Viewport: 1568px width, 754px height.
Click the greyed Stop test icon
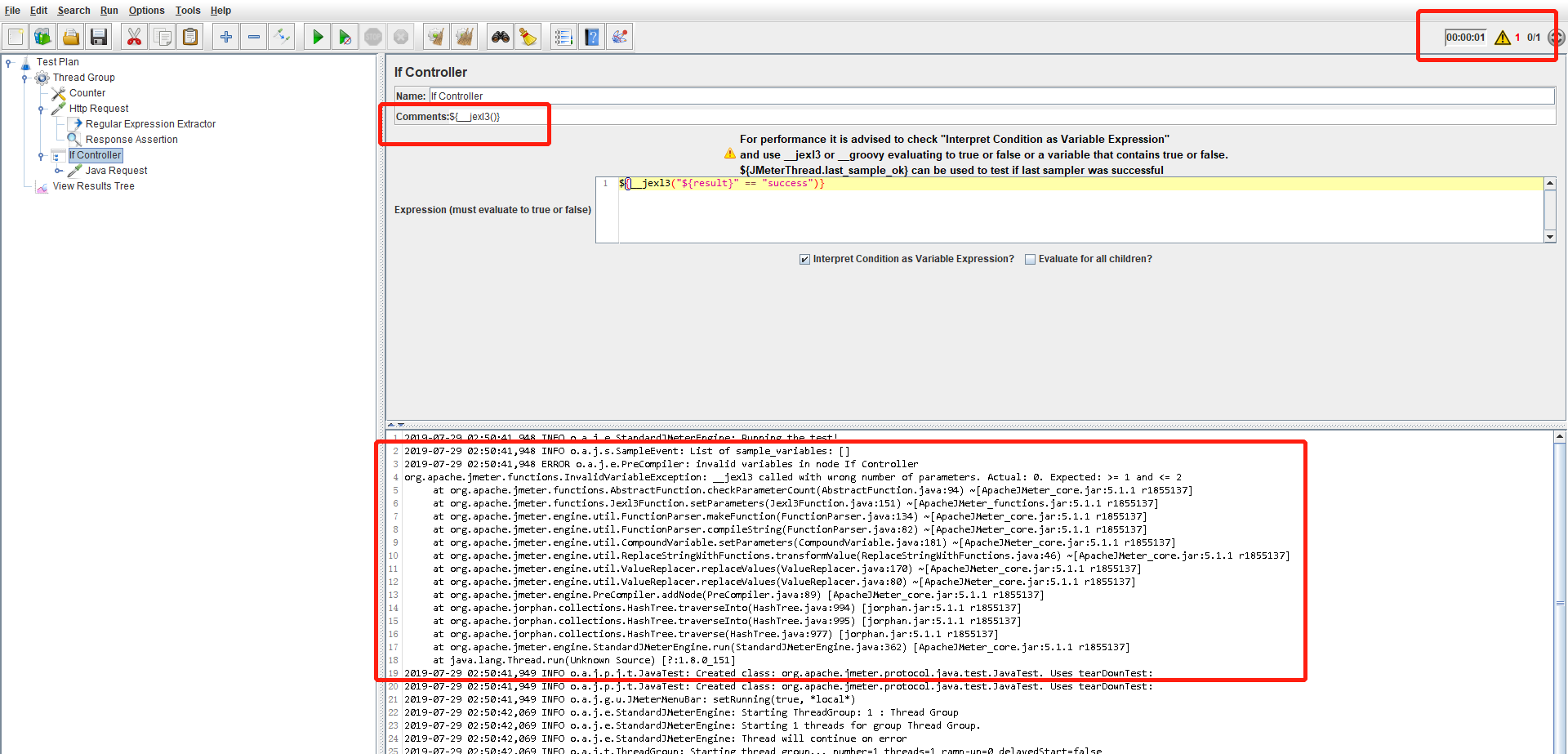[x=373, y=37]
